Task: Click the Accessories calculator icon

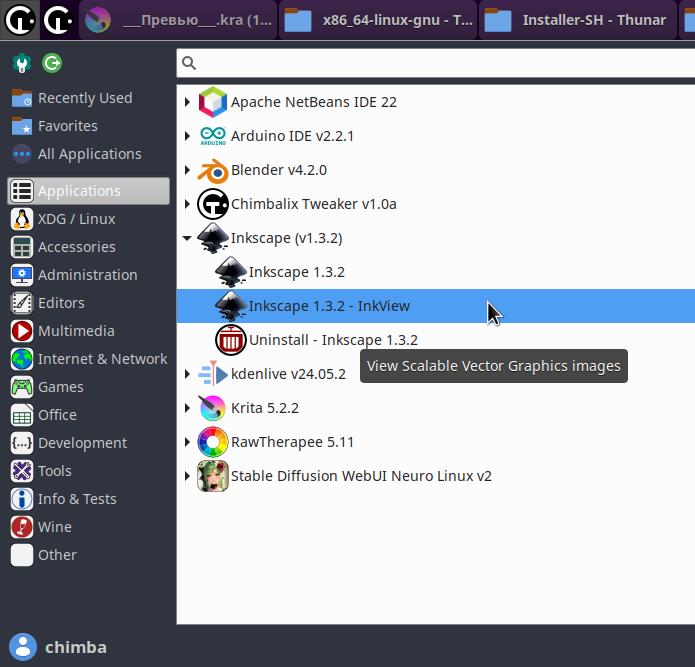Action: click(22, 247)
